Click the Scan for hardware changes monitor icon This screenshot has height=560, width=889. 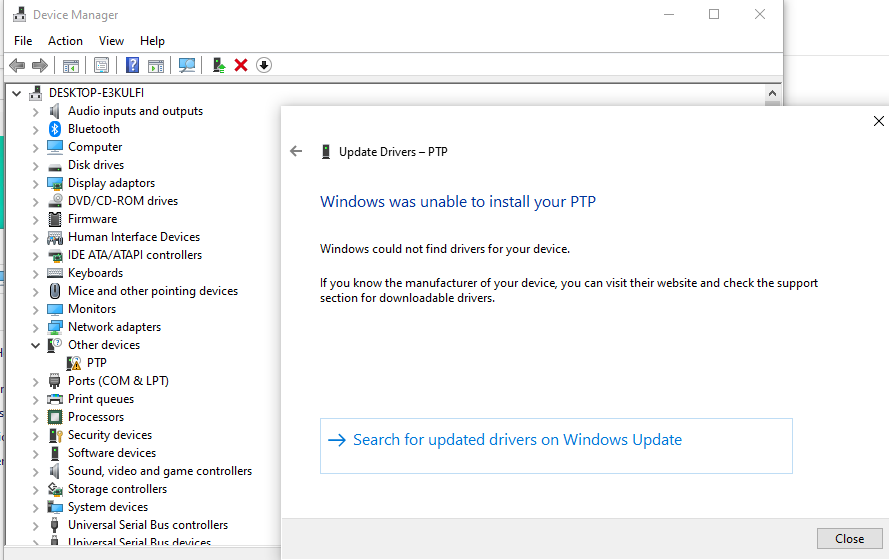(x=187, y=65)
